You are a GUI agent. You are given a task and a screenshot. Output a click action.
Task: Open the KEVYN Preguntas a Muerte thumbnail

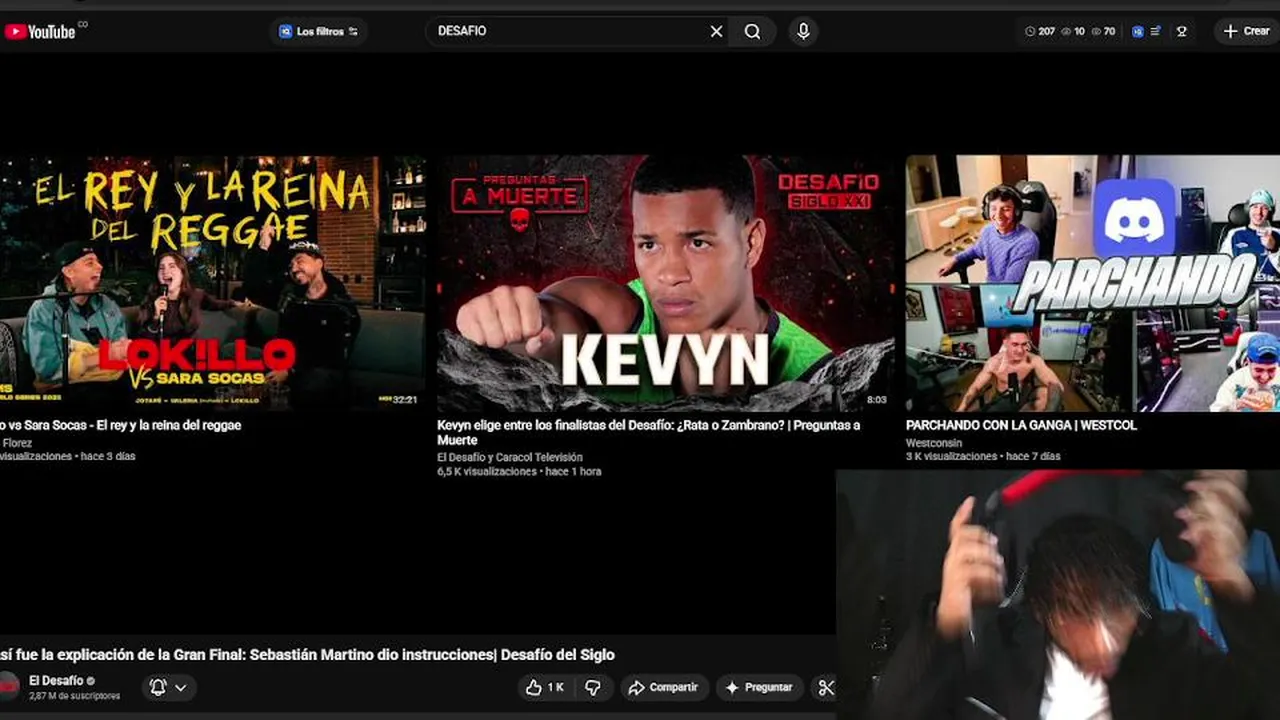(x=665, y=283)
